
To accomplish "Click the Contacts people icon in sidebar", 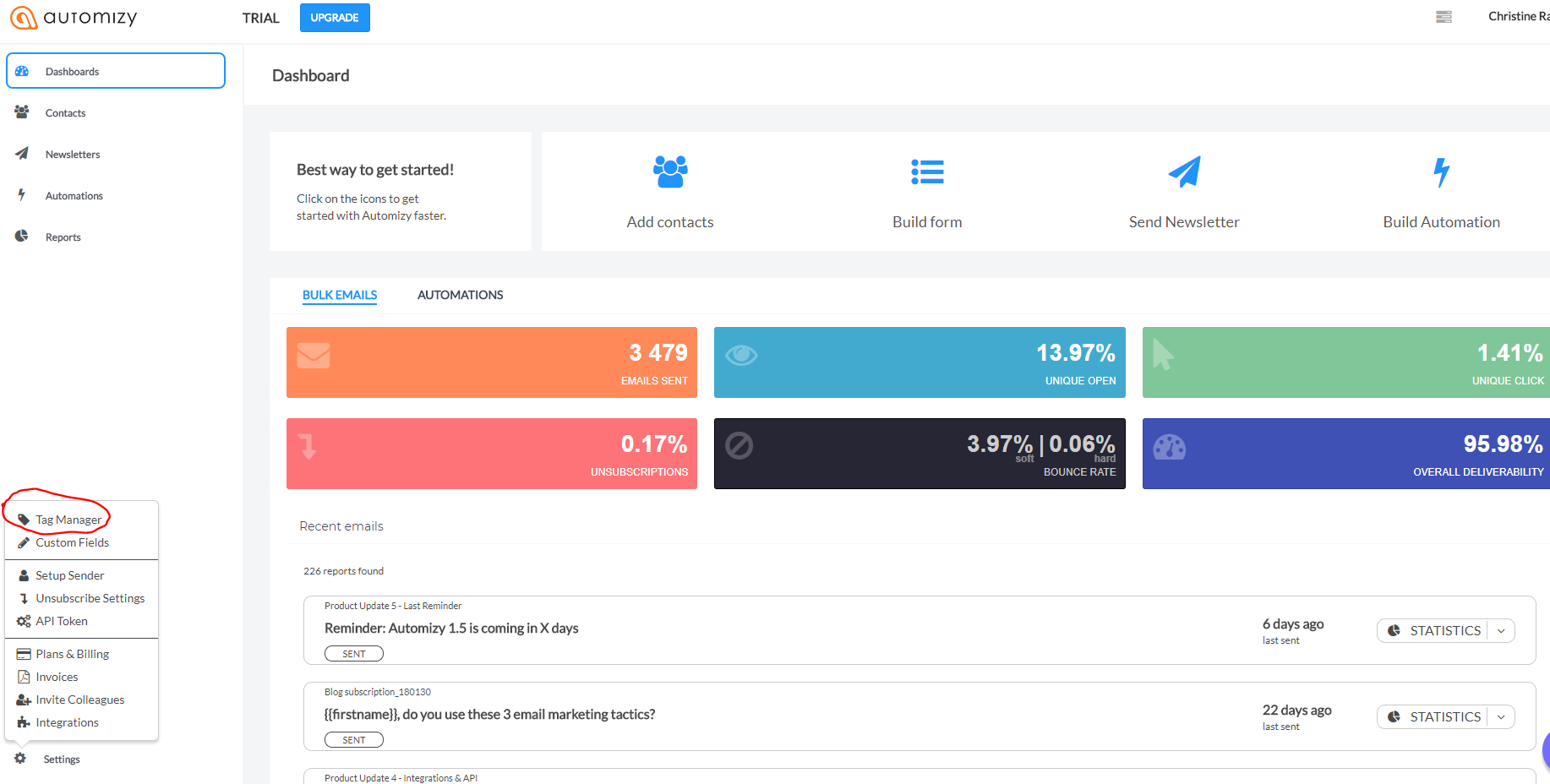I will [x=22, y=112].
